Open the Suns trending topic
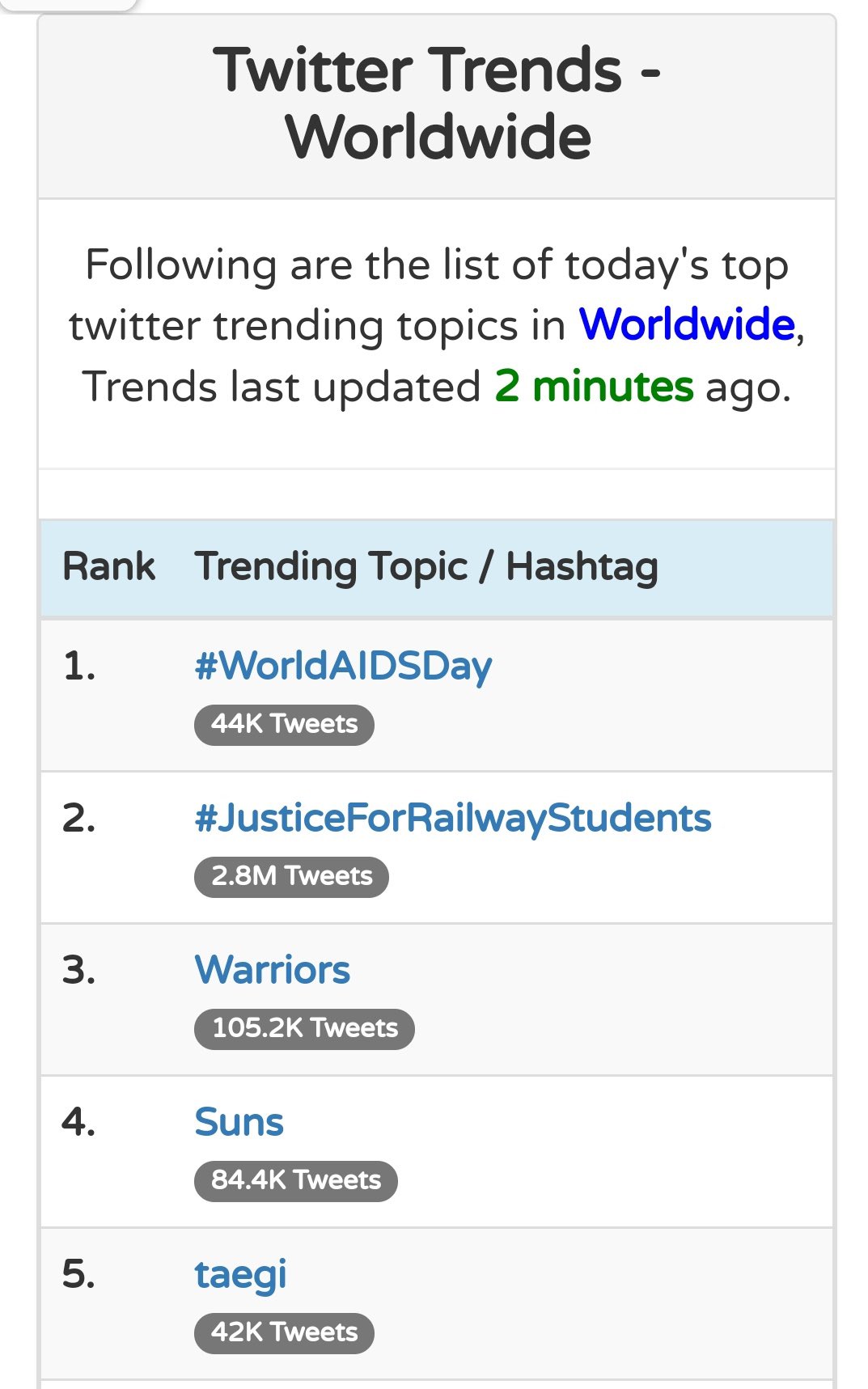The width and height of the screenshot is (868, 1389). tap(239, 1121)
